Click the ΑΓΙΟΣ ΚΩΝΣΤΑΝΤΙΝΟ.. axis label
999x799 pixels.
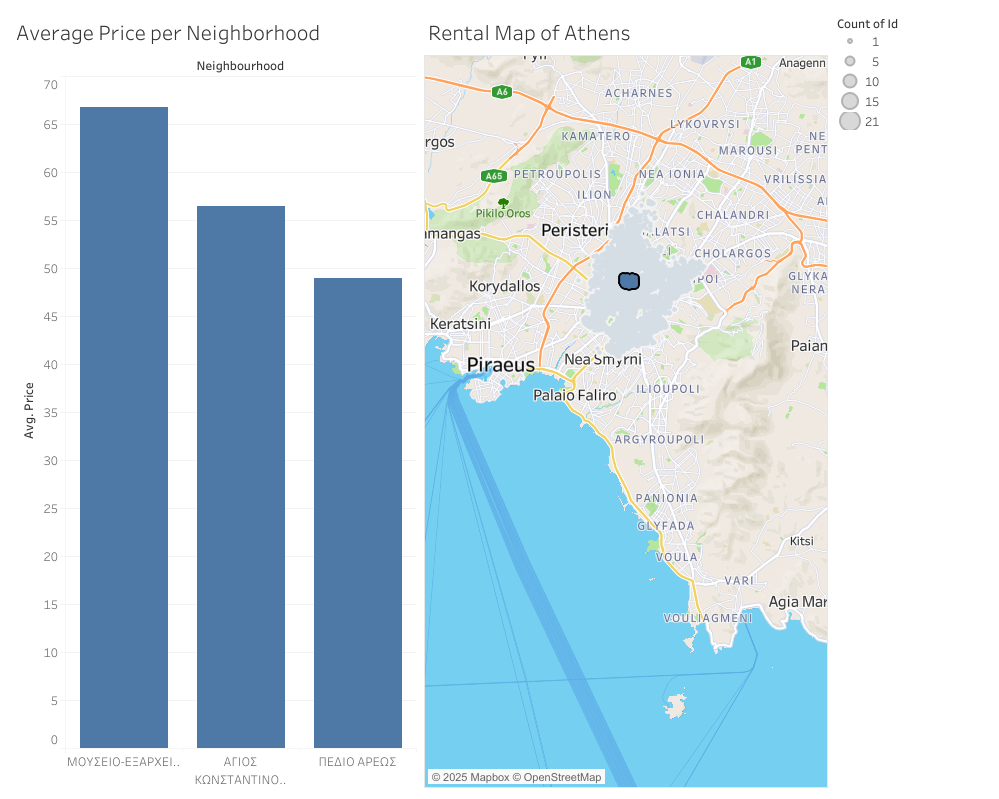[240, 771]
